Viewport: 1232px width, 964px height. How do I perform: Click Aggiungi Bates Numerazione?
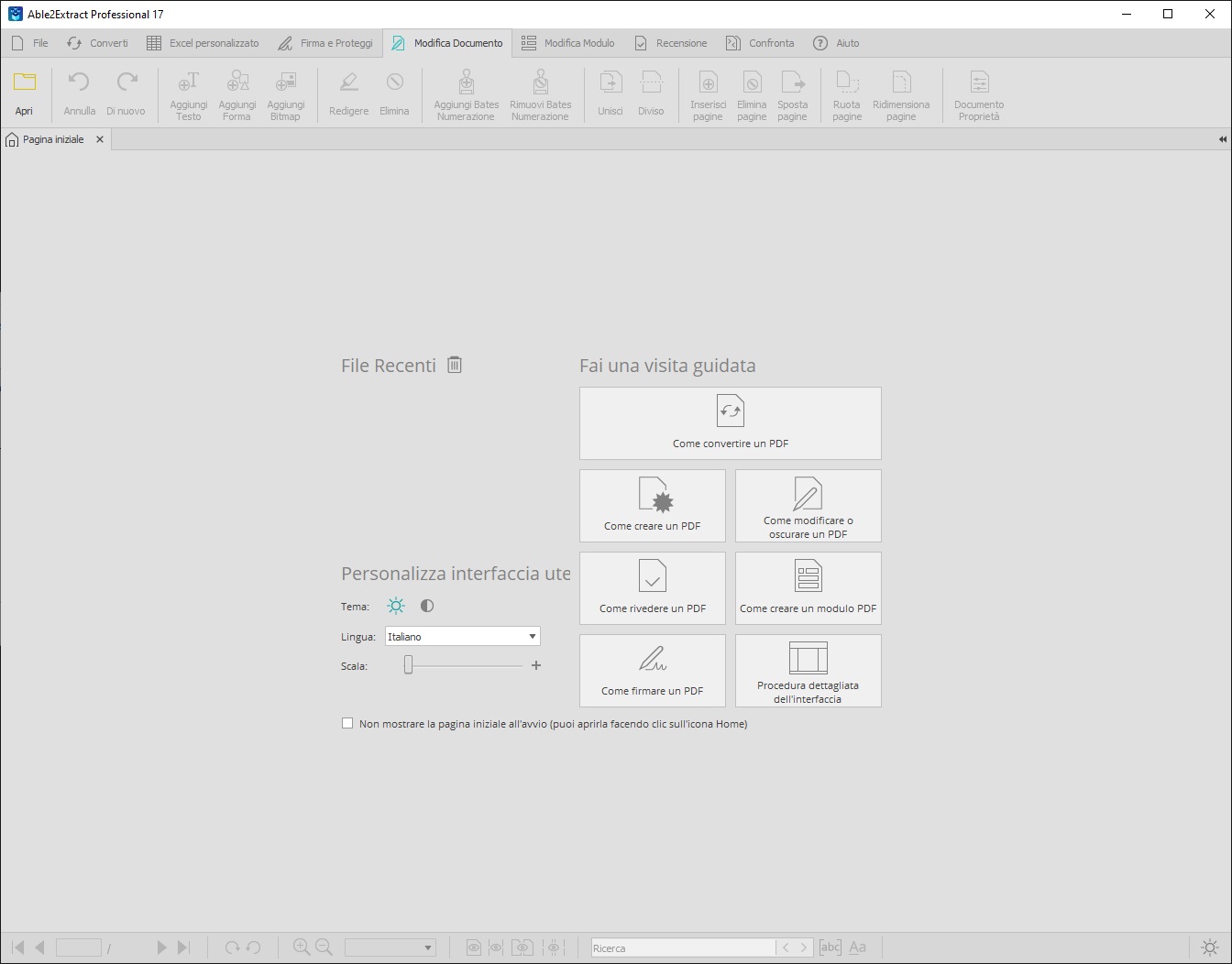tap(466, 95)
